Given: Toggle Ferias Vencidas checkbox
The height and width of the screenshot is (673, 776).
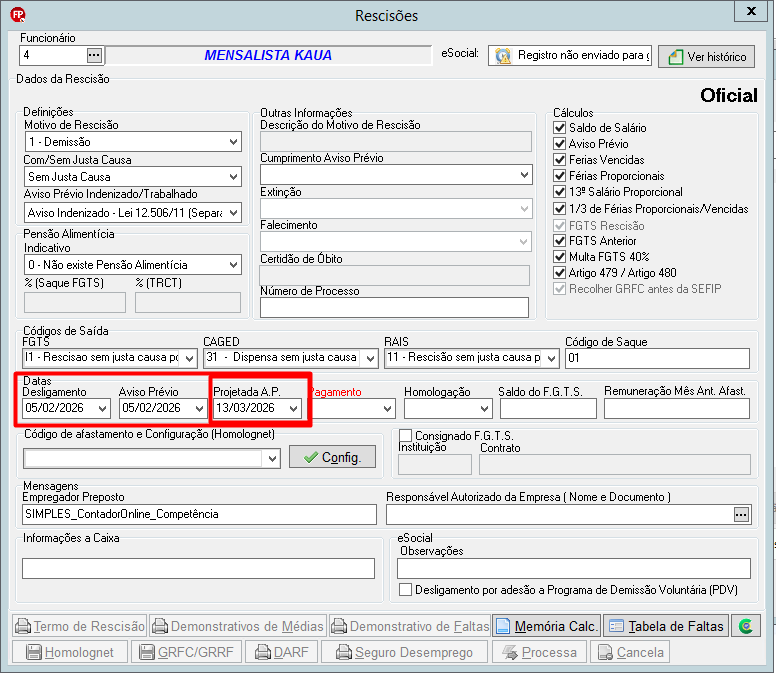Looking at the screenshot, I should click(x=560, y=160).
